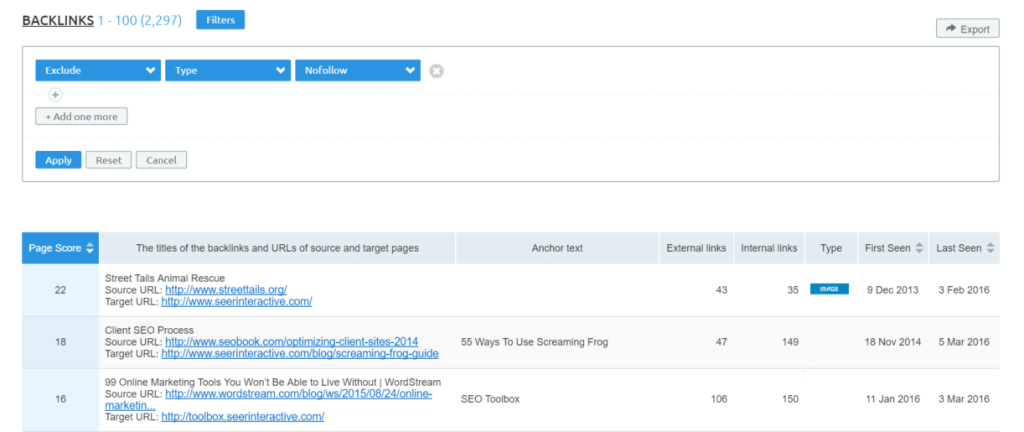Export the backlinks report
The width and height of the screenshot is (1024, 432).
click(967, 29)
